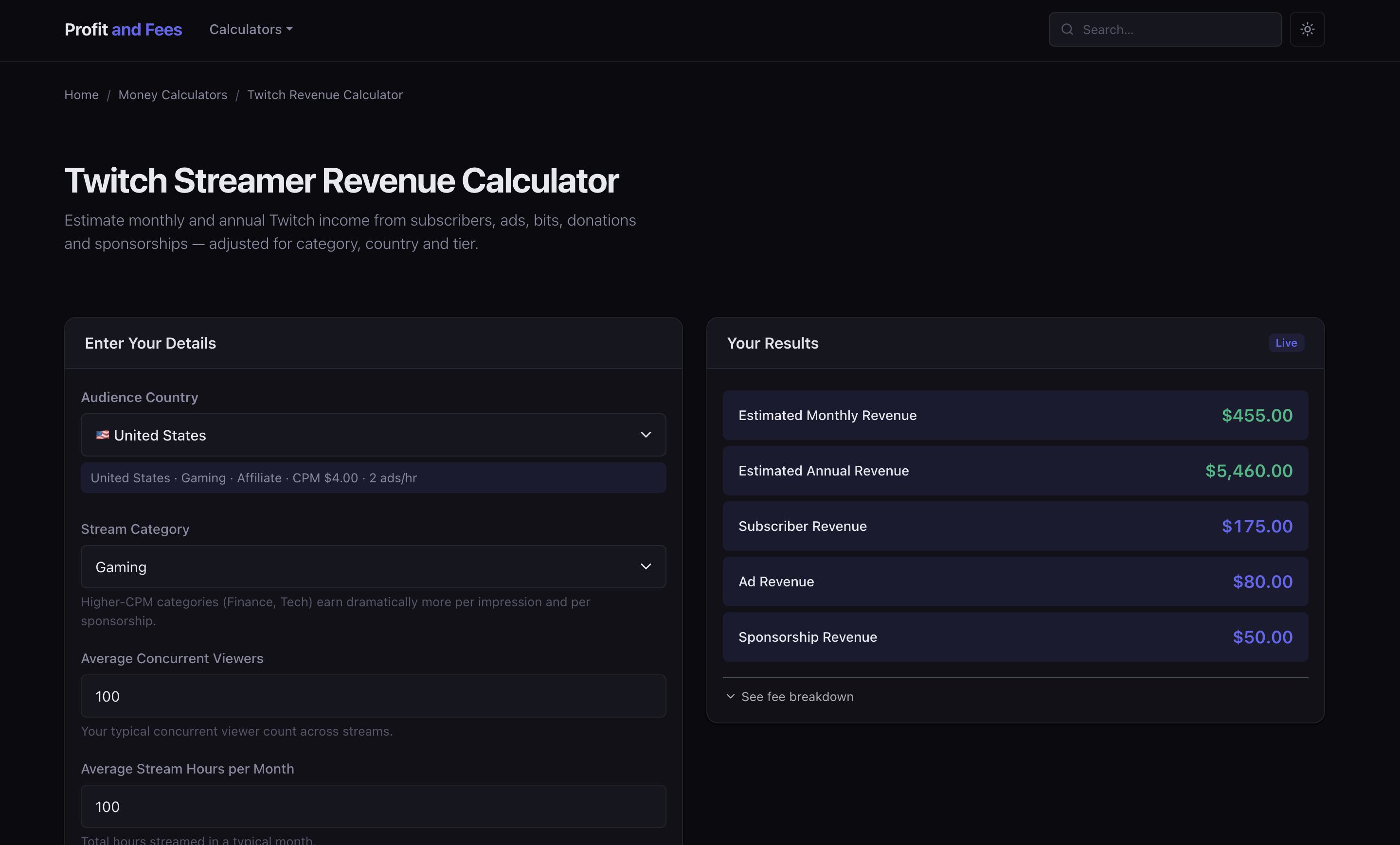This screenshot has width=1400, height=845.
Task: Click the search magnifier icon
Action: 1067,29
